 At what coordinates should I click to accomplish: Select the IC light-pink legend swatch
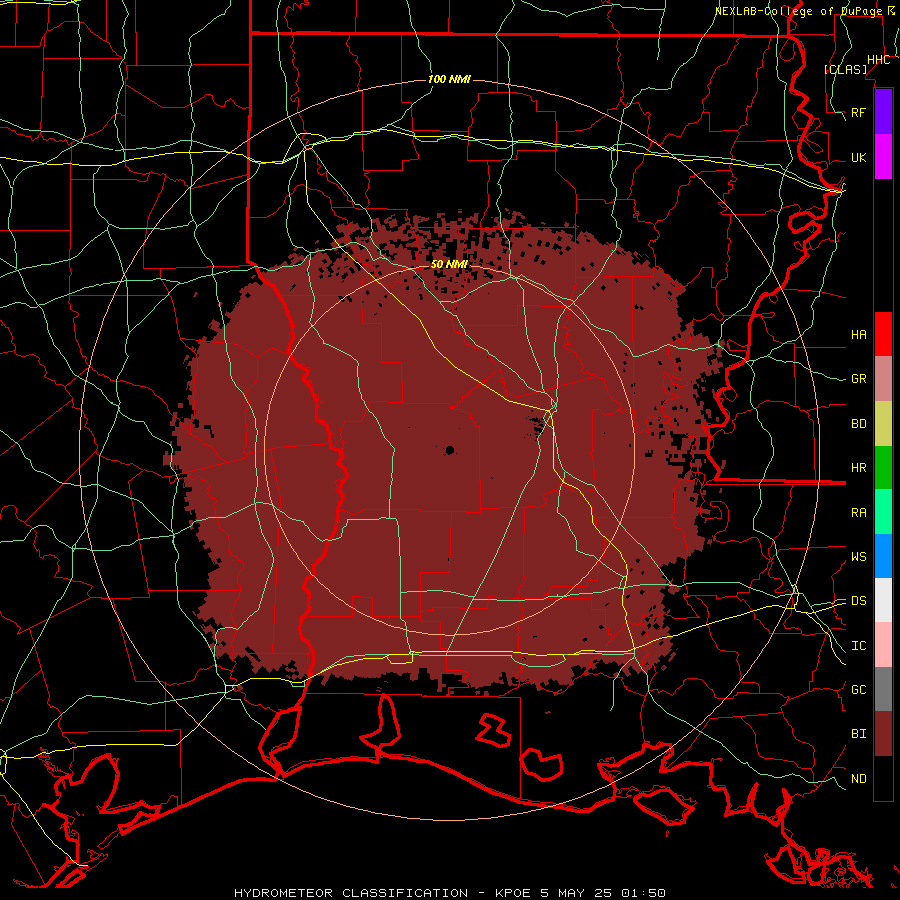(883, 645)
